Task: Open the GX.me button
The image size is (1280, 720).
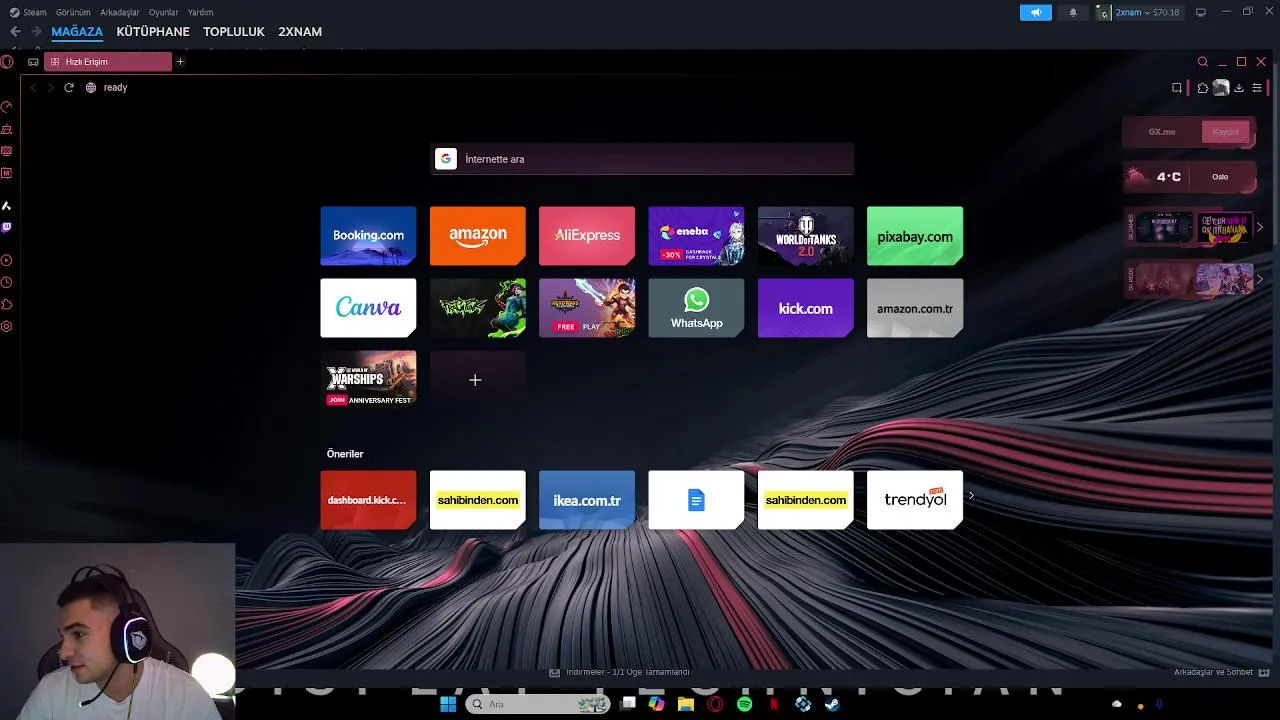Action: click(1162, 132)
